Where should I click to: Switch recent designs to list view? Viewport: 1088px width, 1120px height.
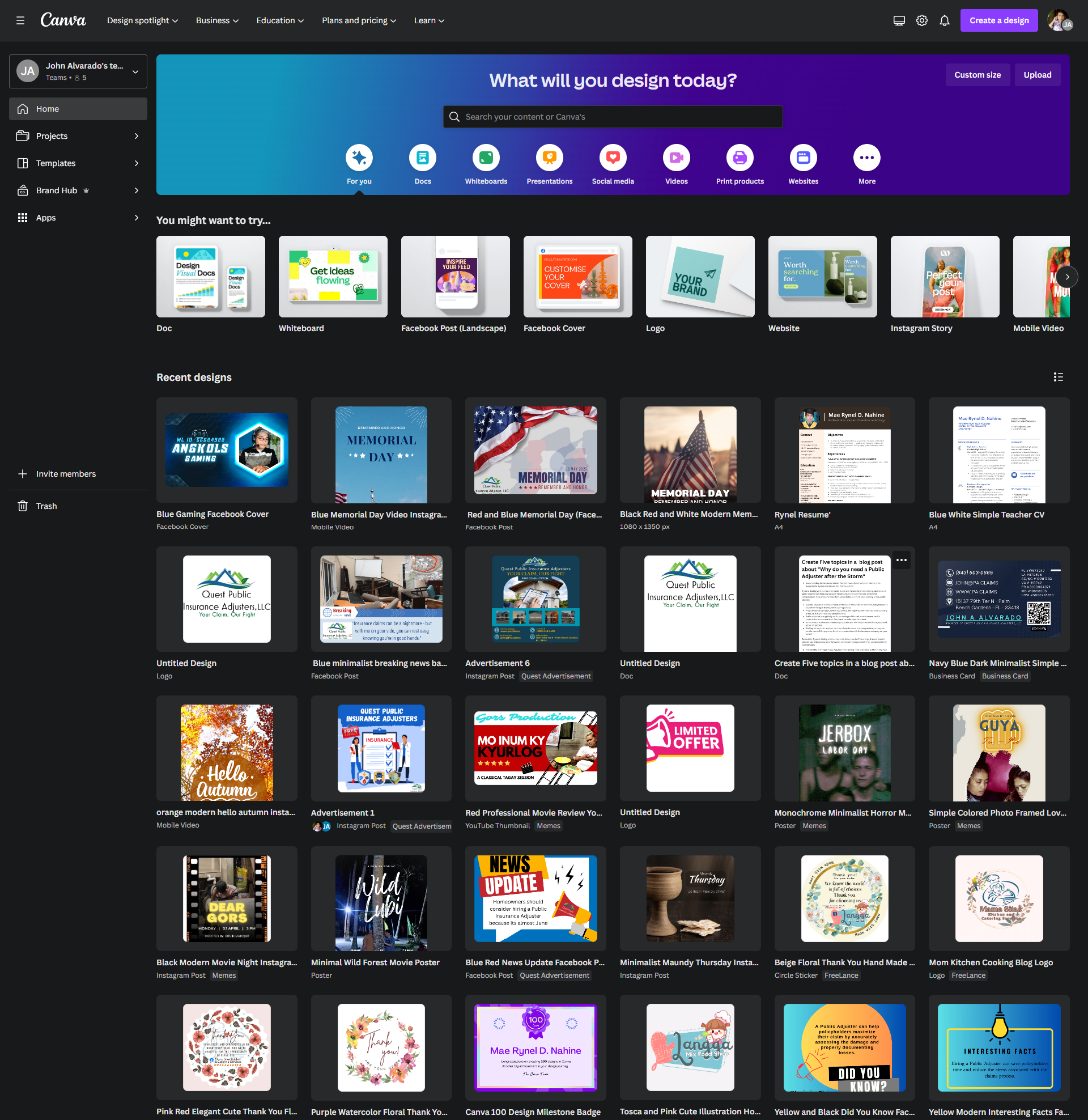(1058, 377)
